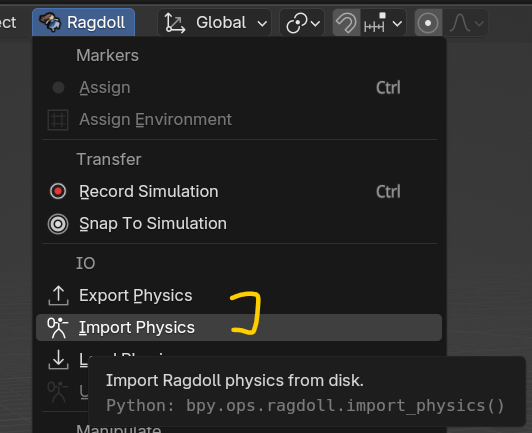The image size is (532, 433).
Task: Click the Assign Environment grid icon
Action: [58, 120]
